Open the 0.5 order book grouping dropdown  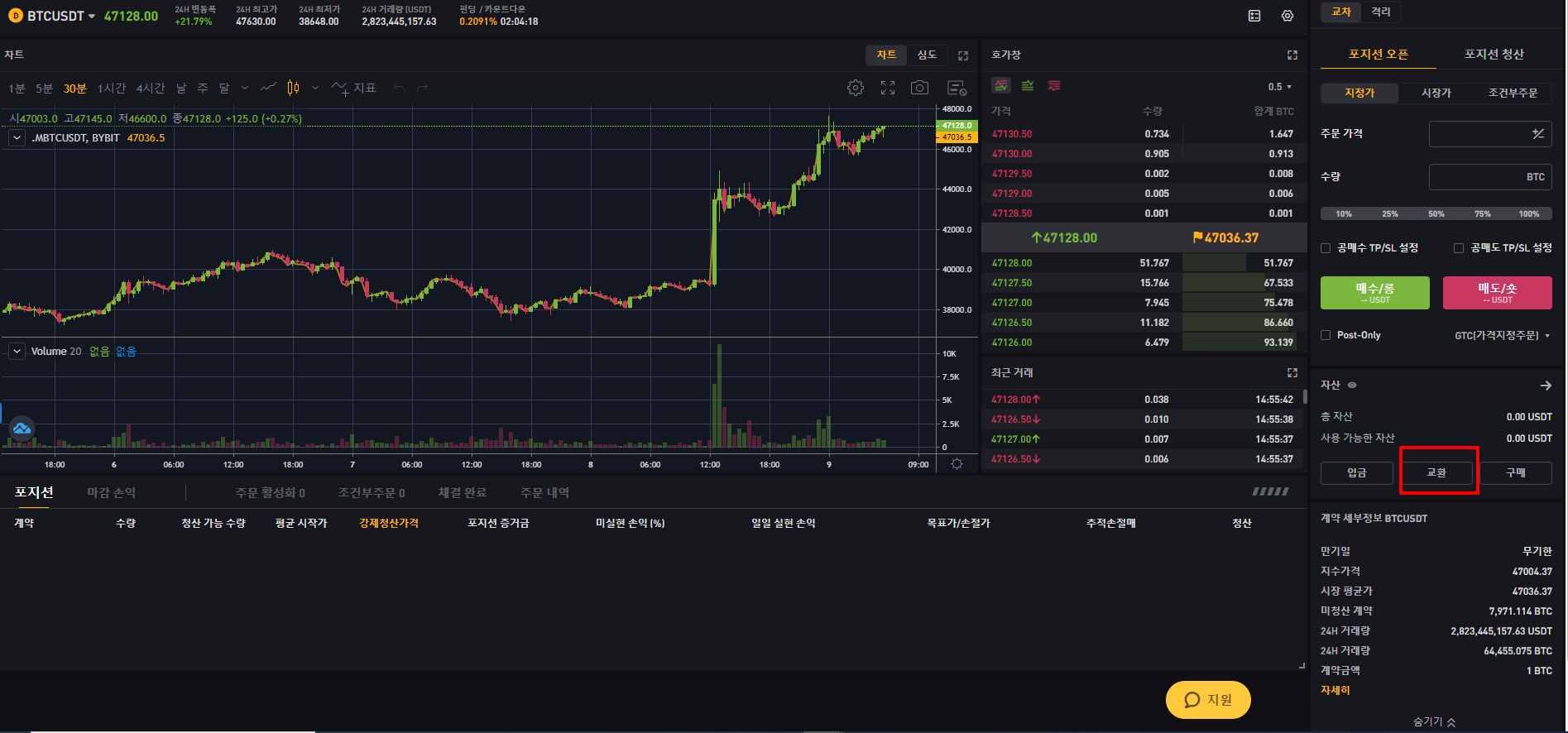click(x=1280, y=87)
